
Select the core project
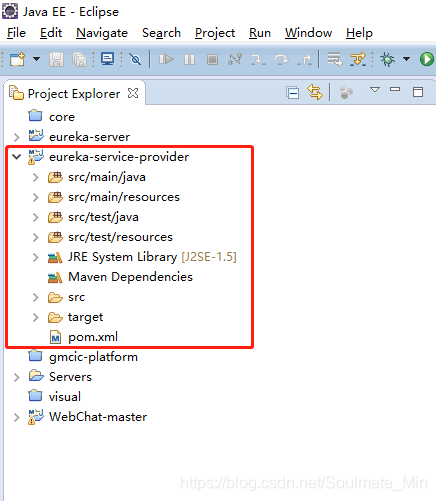(62, 117)
